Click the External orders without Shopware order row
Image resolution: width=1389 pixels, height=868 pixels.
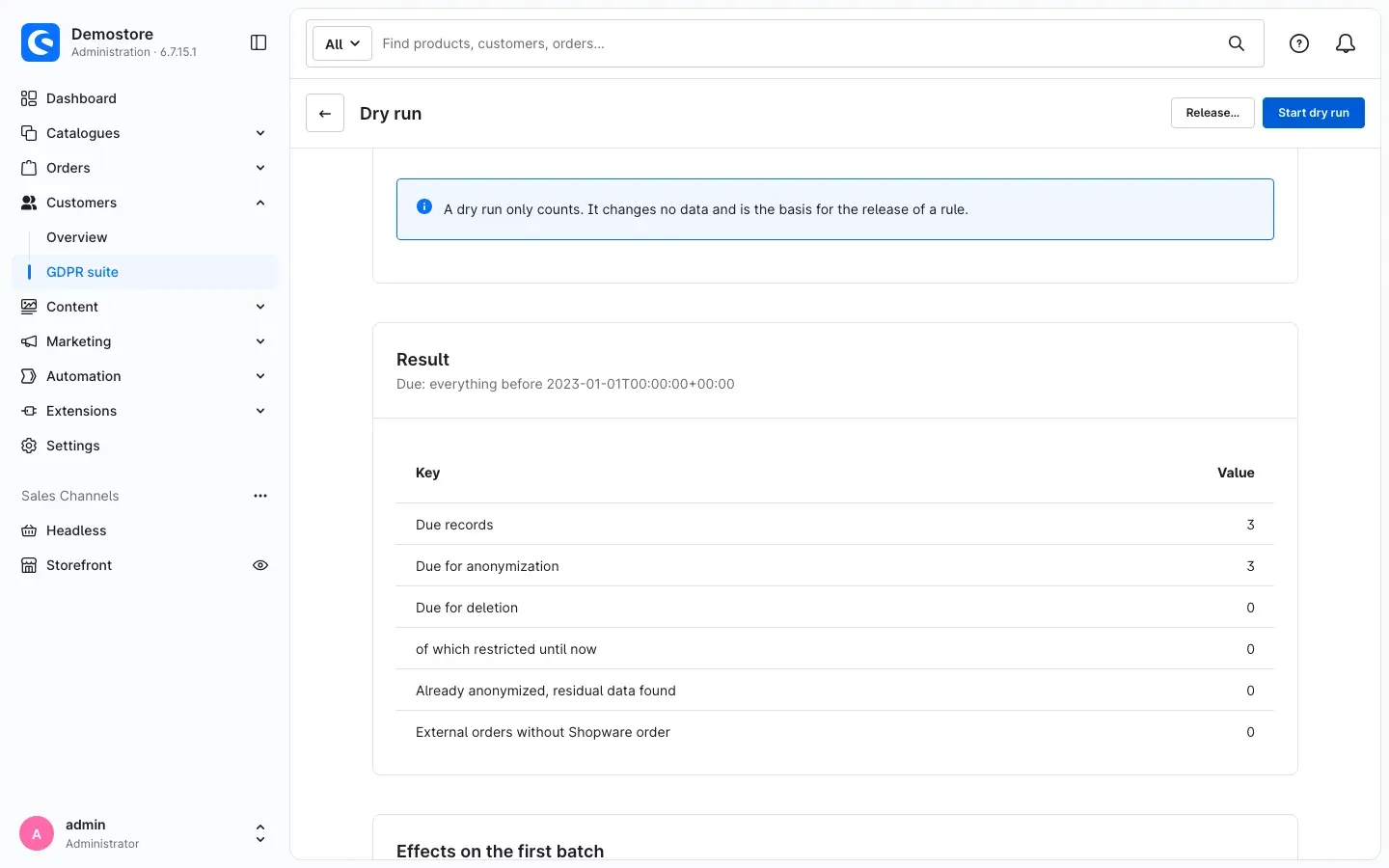coord(835,732)
